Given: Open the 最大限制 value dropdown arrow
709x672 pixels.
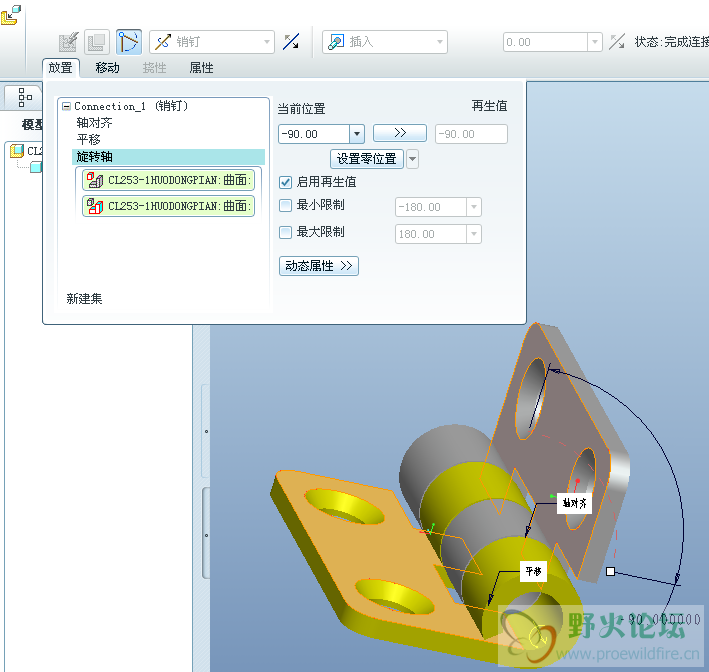Looking at the screenshot, I should [x=474, y=234].
